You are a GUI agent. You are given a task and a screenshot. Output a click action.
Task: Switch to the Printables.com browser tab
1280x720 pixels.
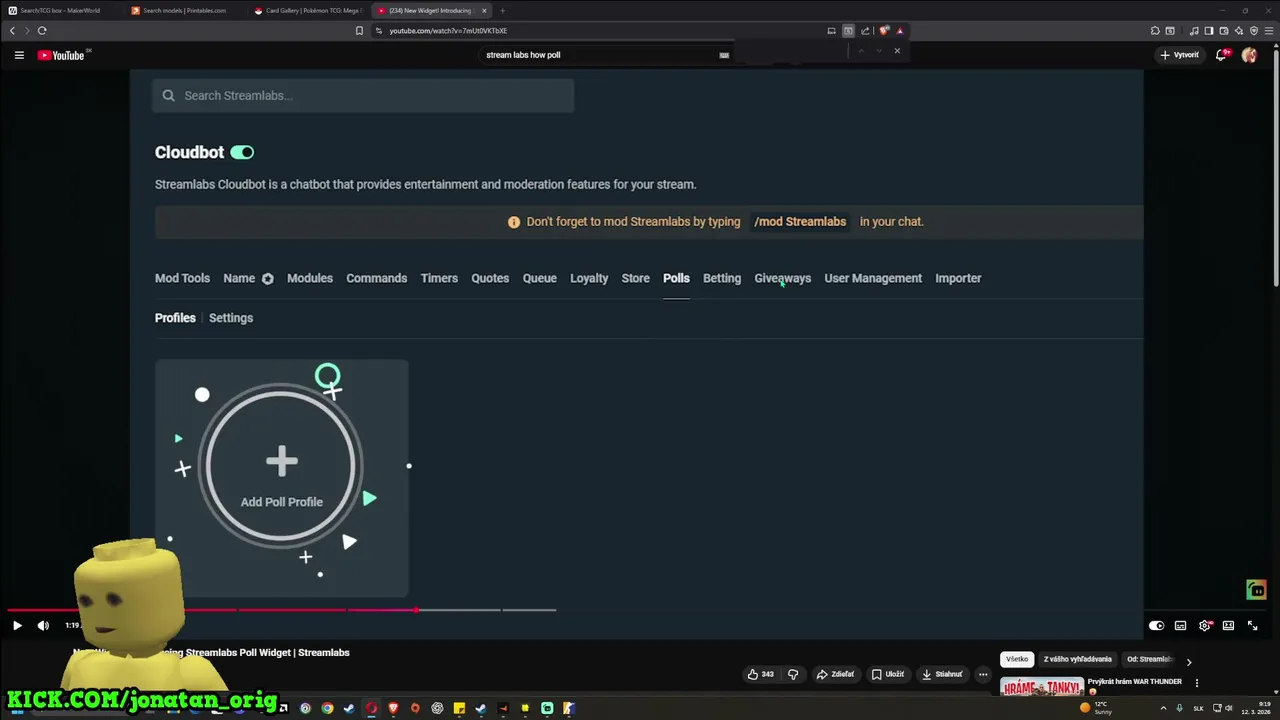(x=185, y=10)
